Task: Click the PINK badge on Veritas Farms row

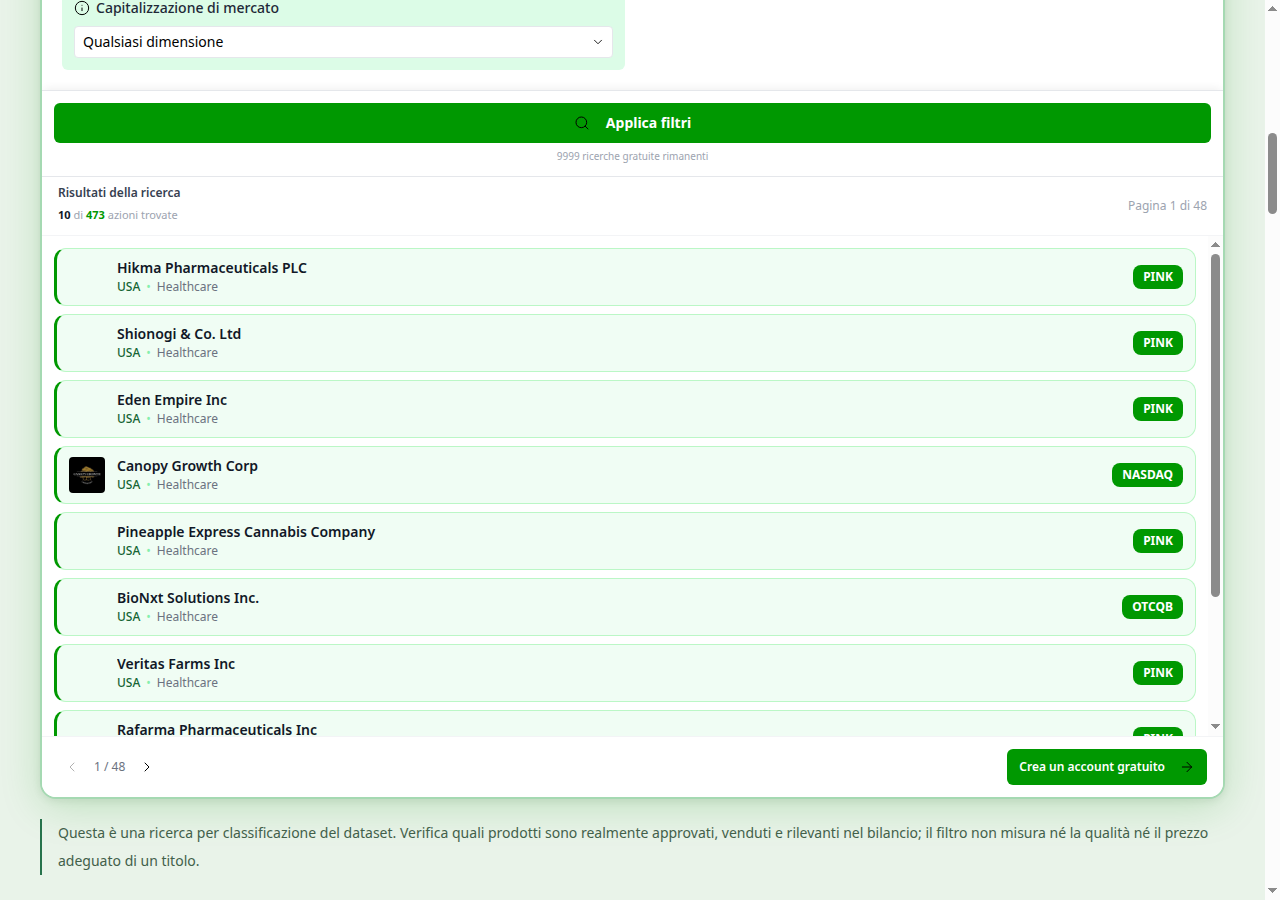Action: tap(1158, 673)
